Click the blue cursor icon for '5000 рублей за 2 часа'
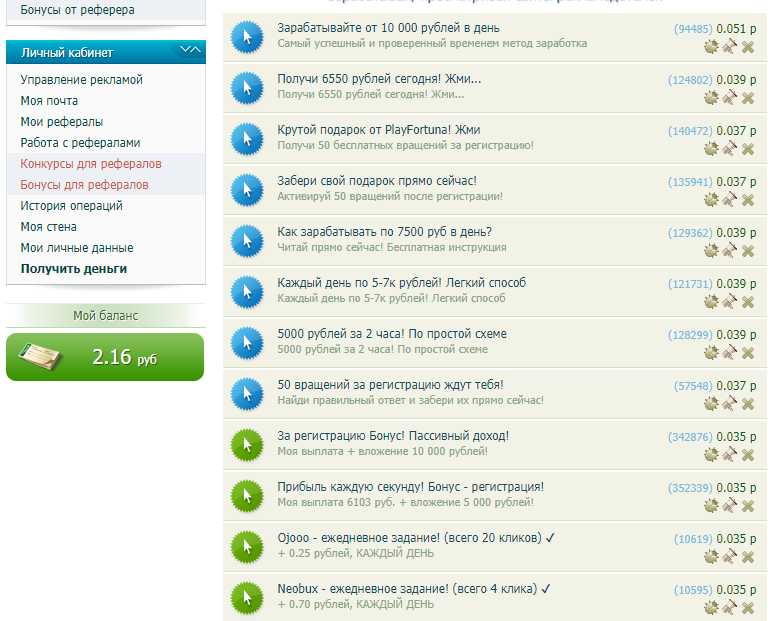Viewport: 771px width, 621px height. [245, 342]
